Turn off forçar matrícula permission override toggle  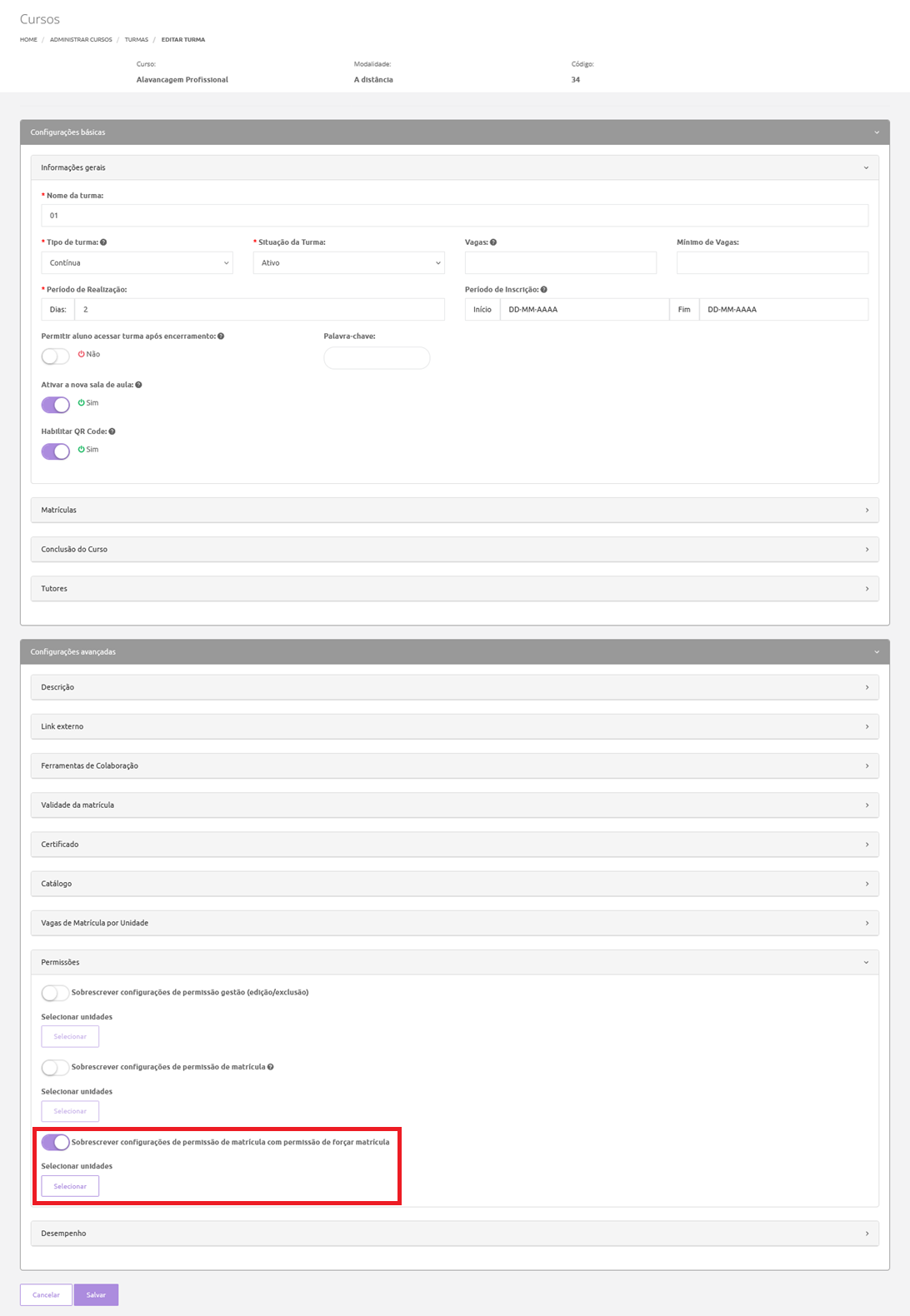(56, 1142)
